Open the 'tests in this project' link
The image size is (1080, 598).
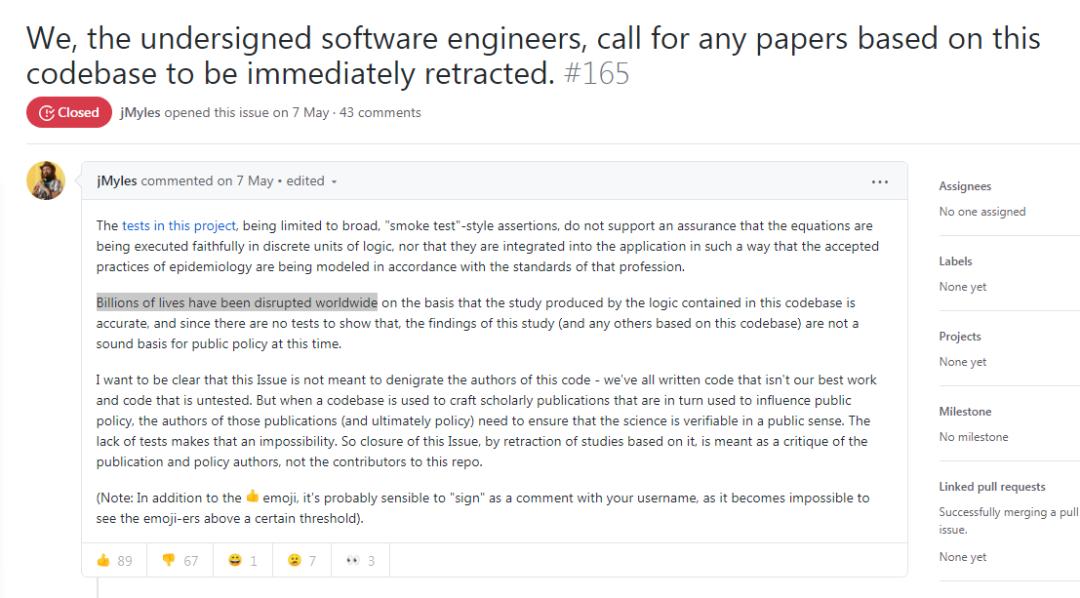pos(179,225)
